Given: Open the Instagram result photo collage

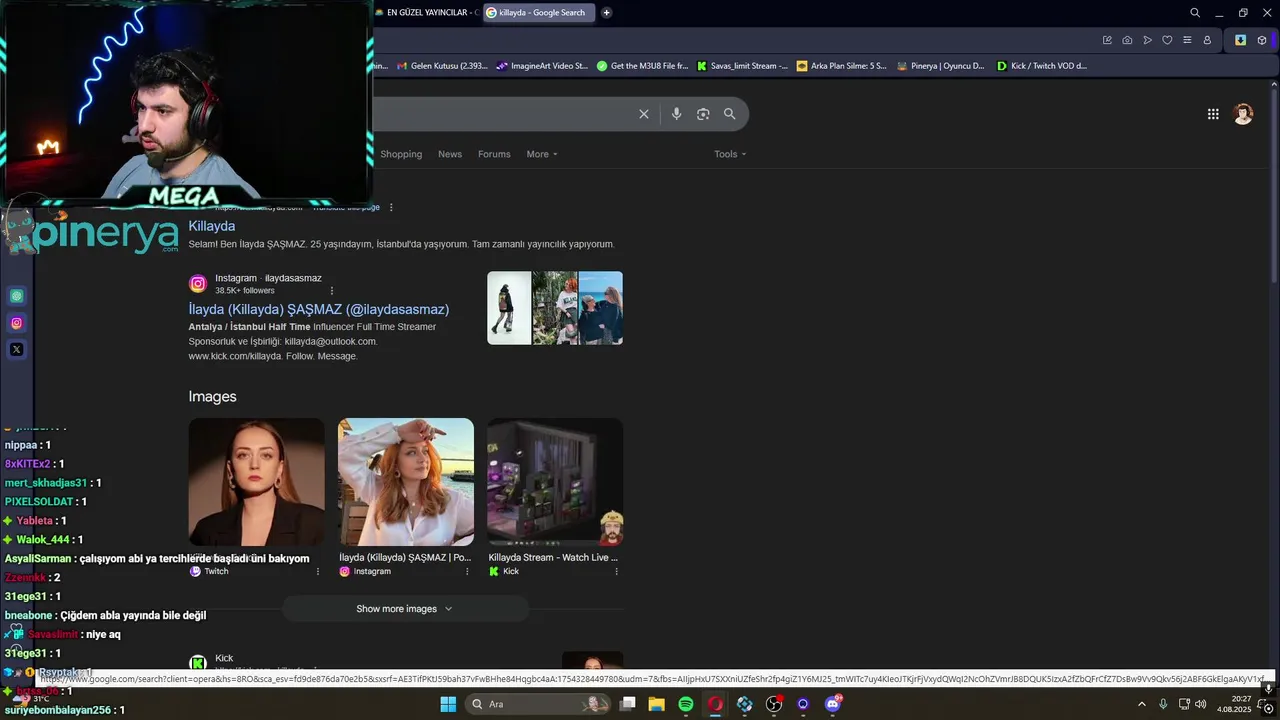Looking at the screenshot, I should click(x=555, y=308).
